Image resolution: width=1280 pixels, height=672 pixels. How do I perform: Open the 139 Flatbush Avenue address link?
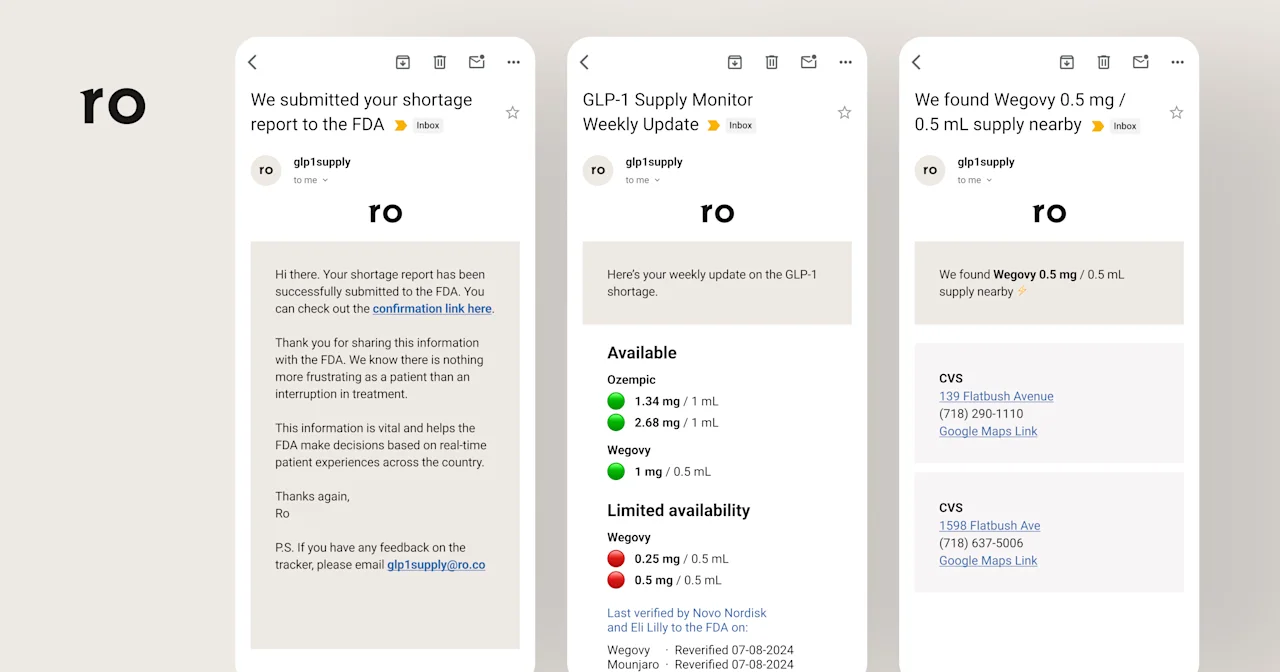tap(996, 396)
